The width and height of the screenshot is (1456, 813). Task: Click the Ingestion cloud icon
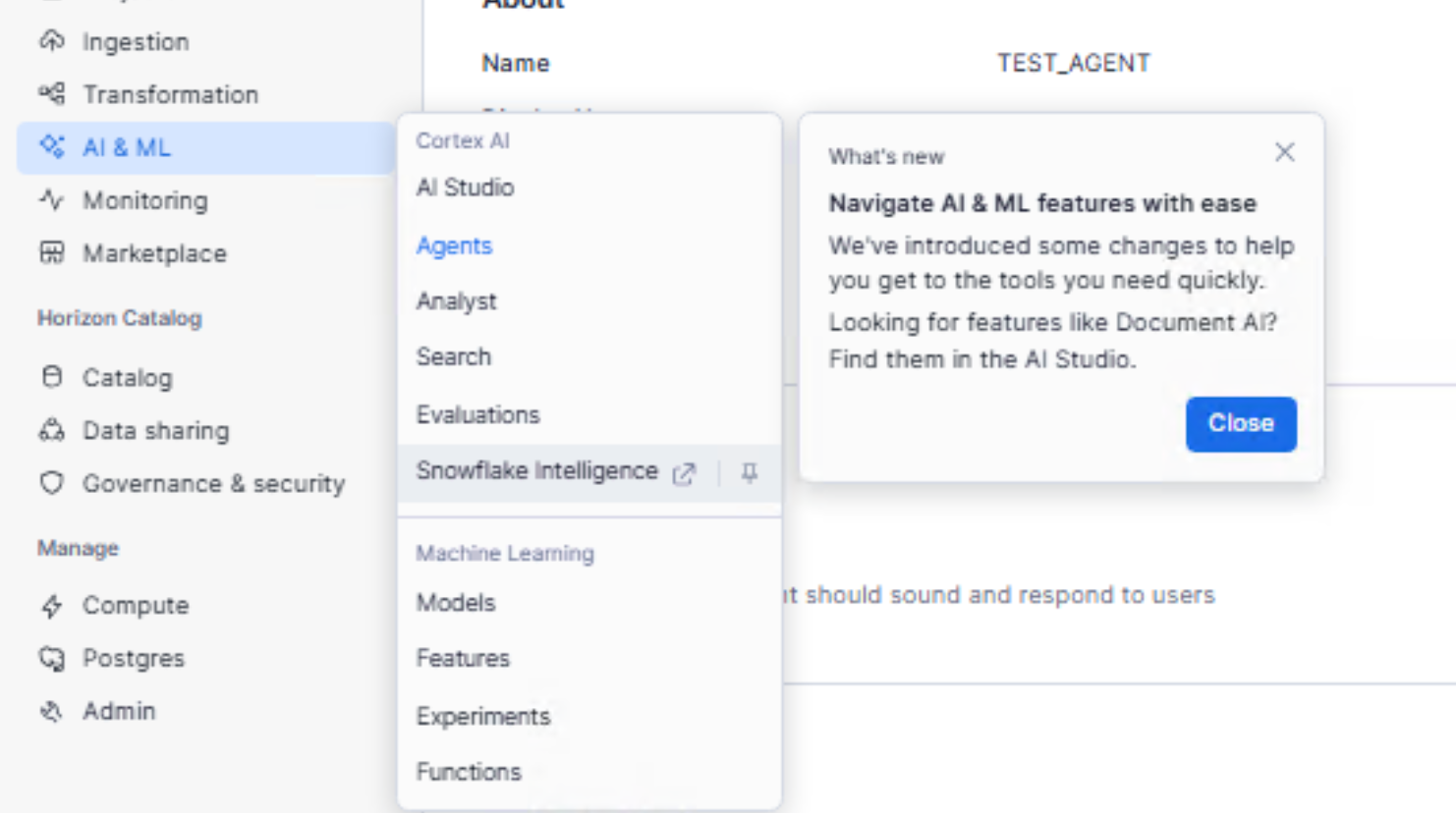[52, 41]
